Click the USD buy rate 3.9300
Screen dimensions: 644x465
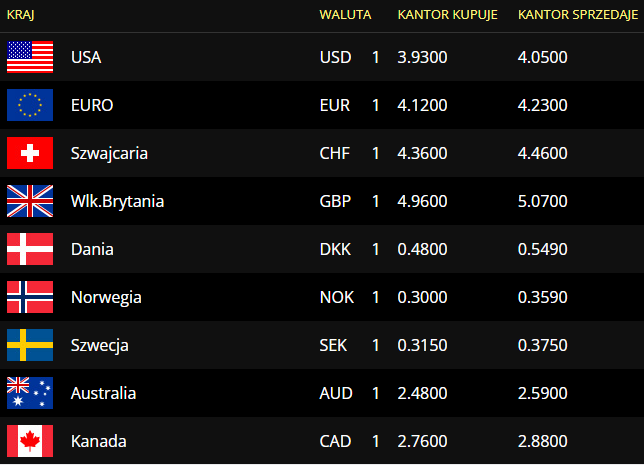[422, 57]
